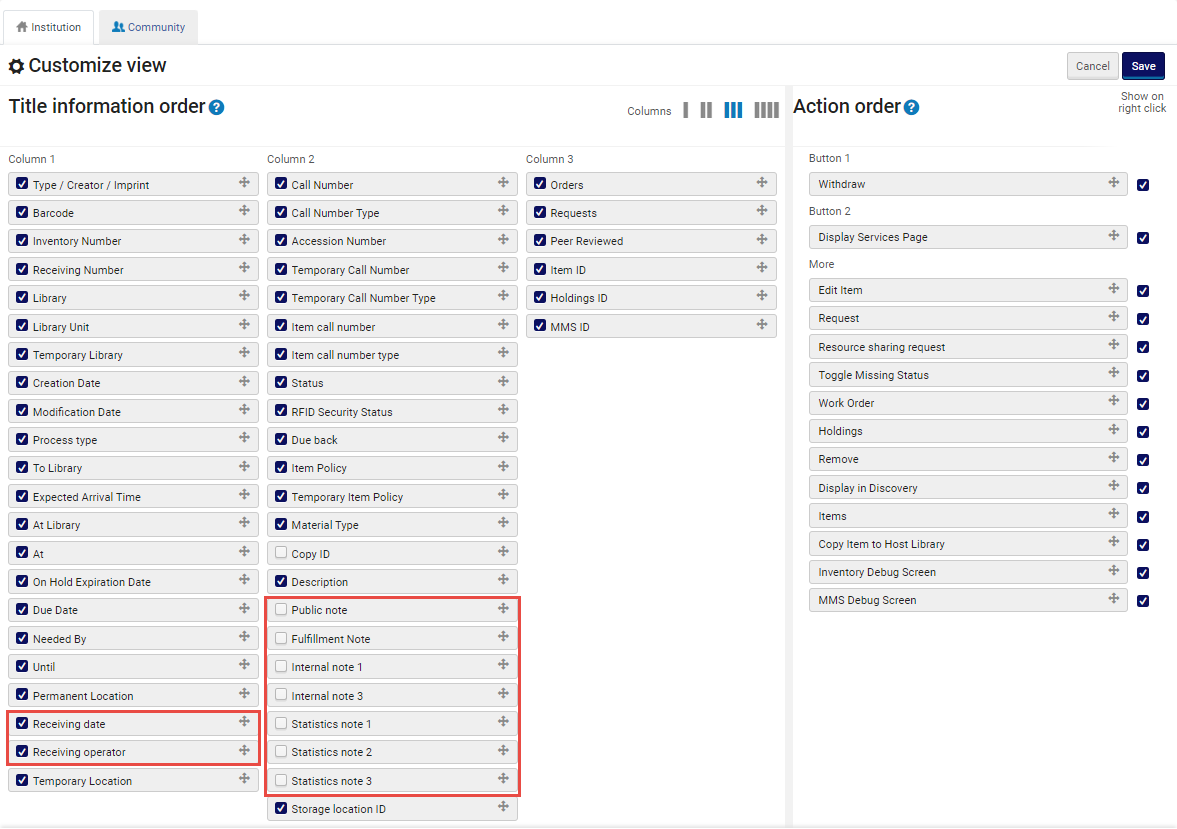This screenshot has width=1177, height=829.
Task: Select the RFID Security Status row
Action: click(x=392, y=411)
